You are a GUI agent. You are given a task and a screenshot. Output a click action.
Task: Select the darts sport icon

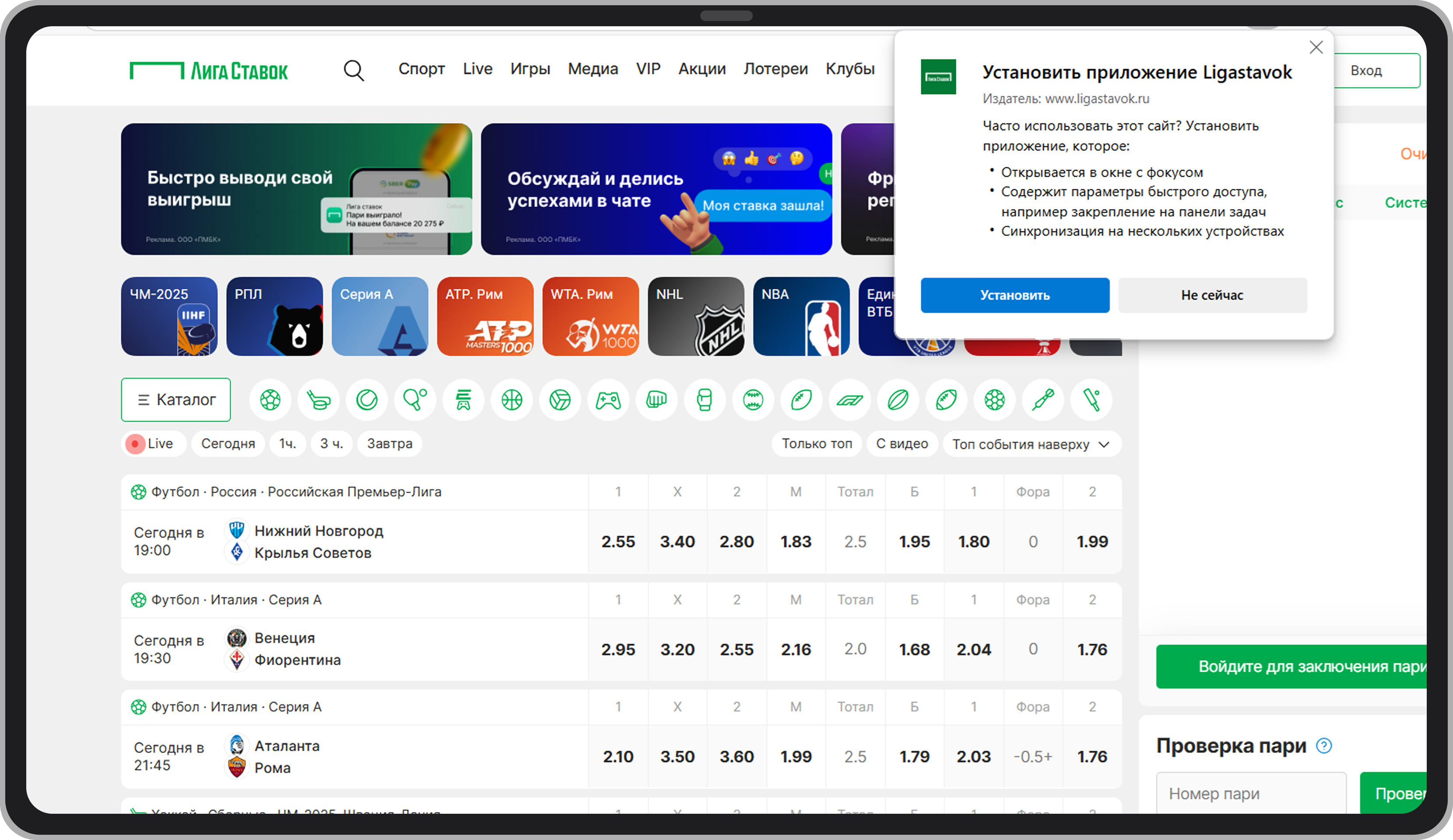tap(1042, 399)
